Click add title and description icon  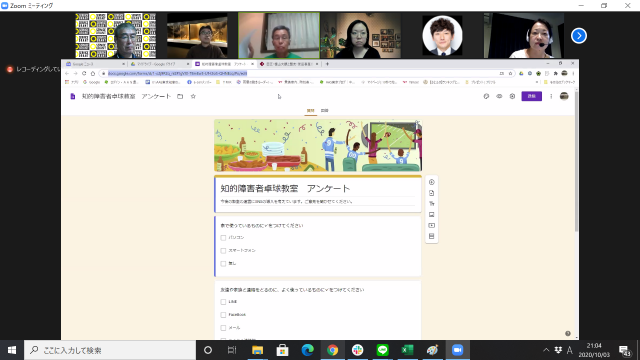click(431, 204)
